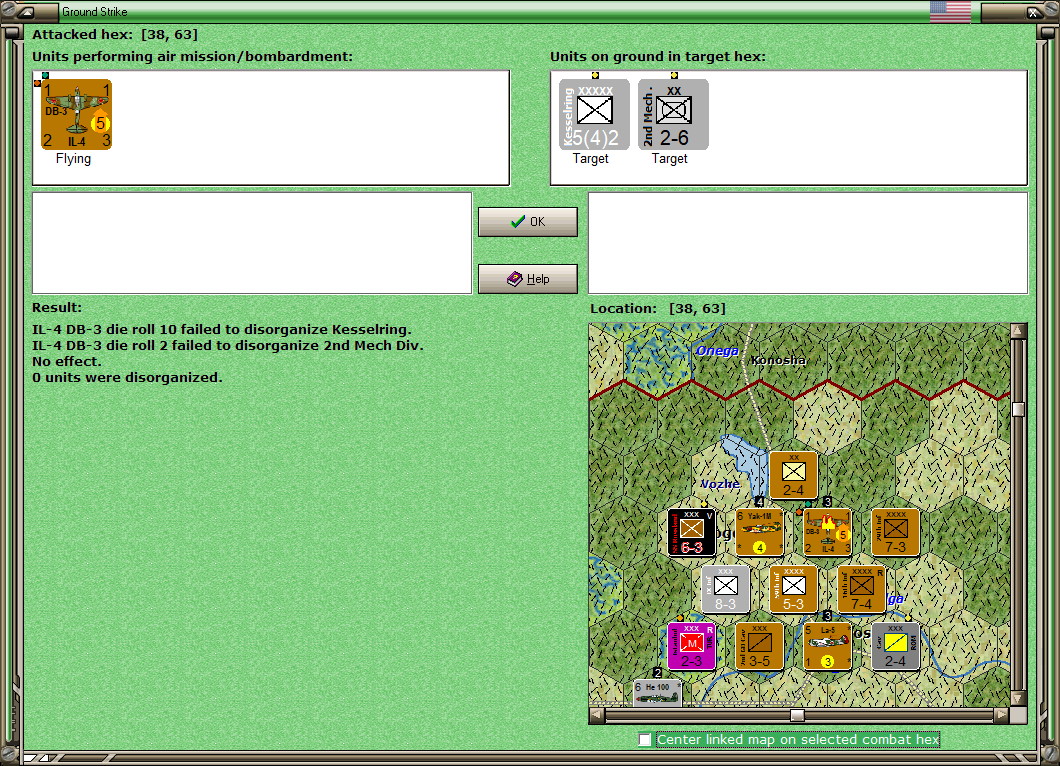Click the 7-3 XXXX infantry counter on map
The width and height of the screenshot is (1060, 766).
pyautogui.click(x=896, y=532)
